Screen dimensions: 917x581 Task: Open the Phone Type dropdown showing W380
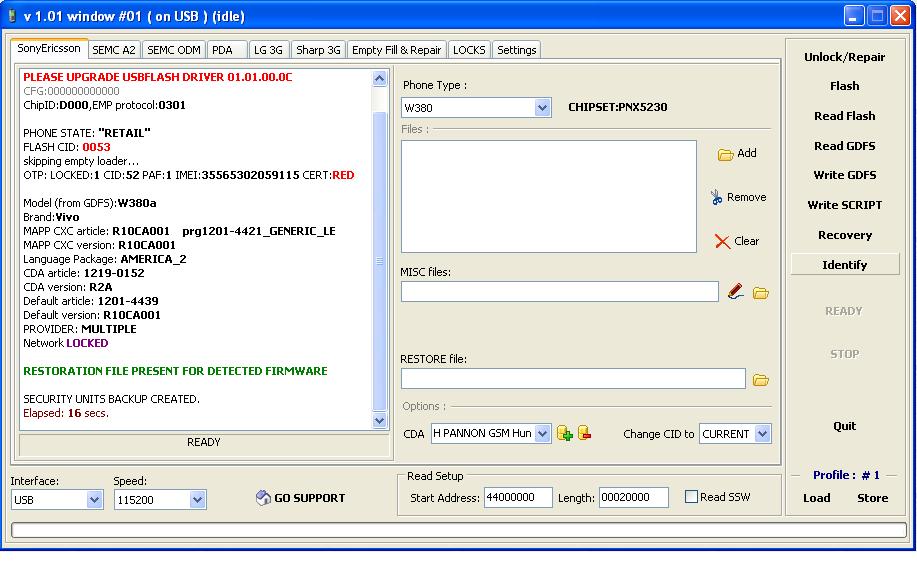542,108
